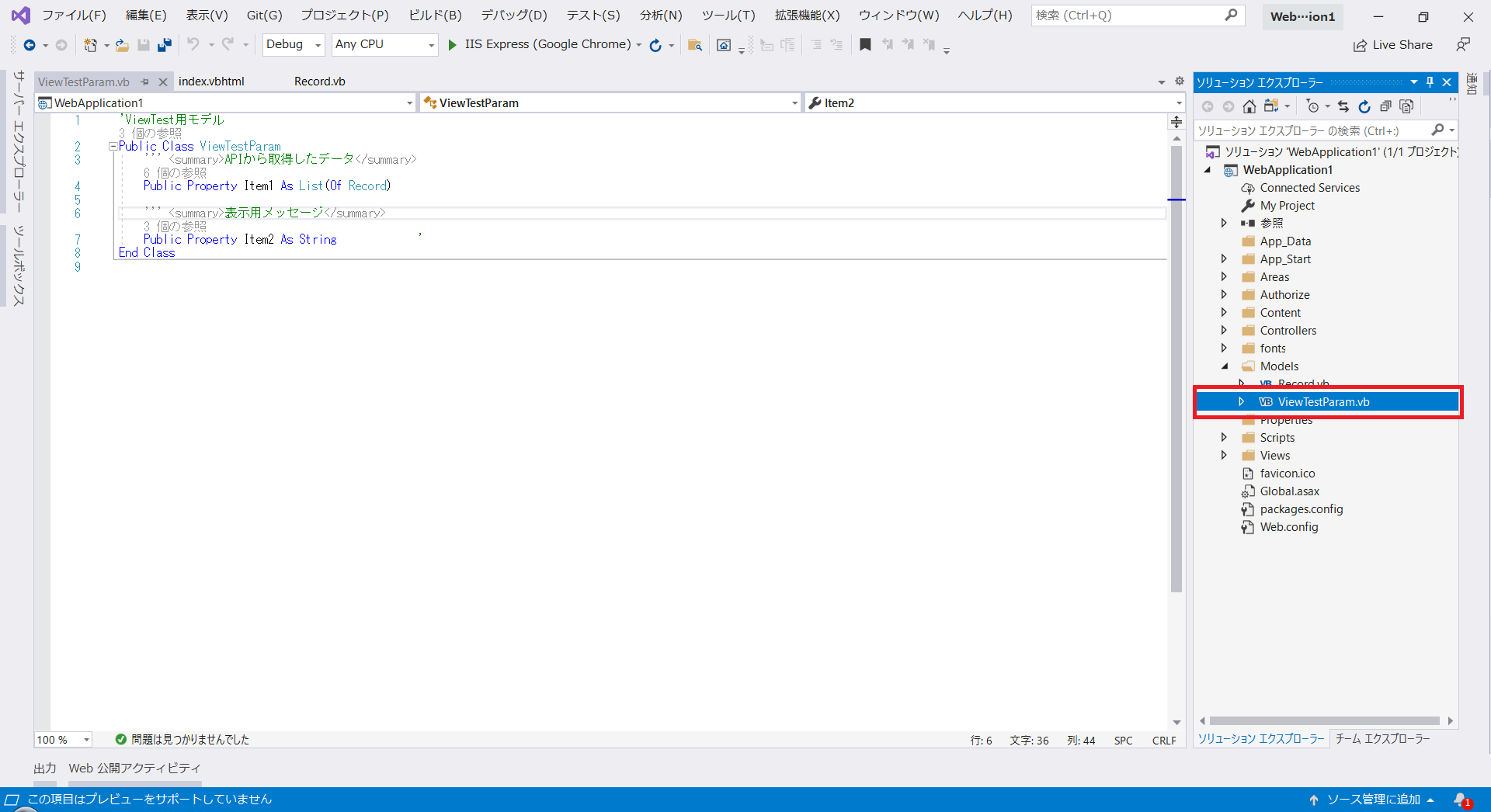This screenshot has height=812, width=1491.
Task: Switch to the index.vbhtml tab
Action: point(211,82)
